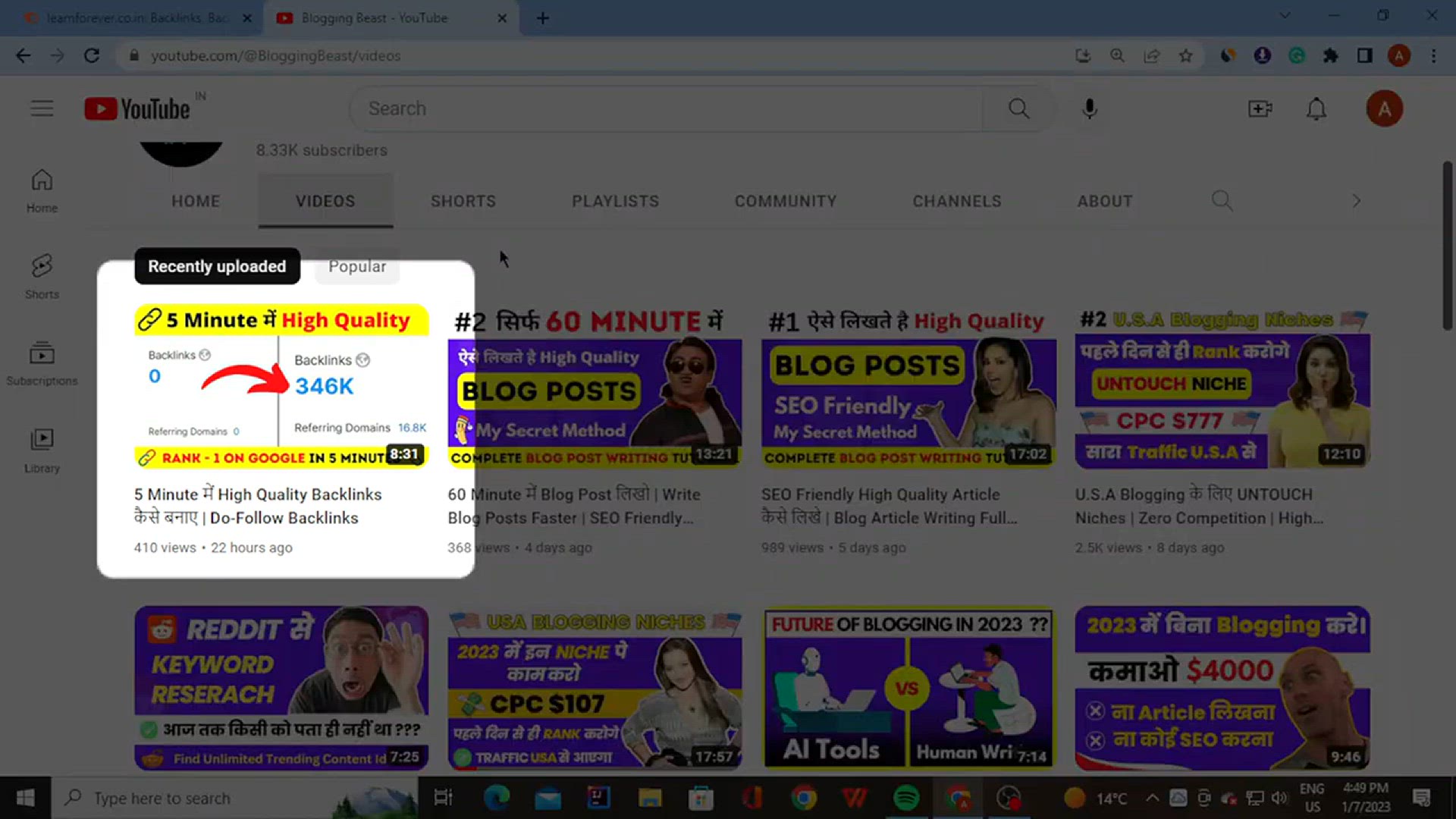Click the share page icon in address bar
The width and height of the screenshot is (1456, 819).
click(x=1151, y=55)
